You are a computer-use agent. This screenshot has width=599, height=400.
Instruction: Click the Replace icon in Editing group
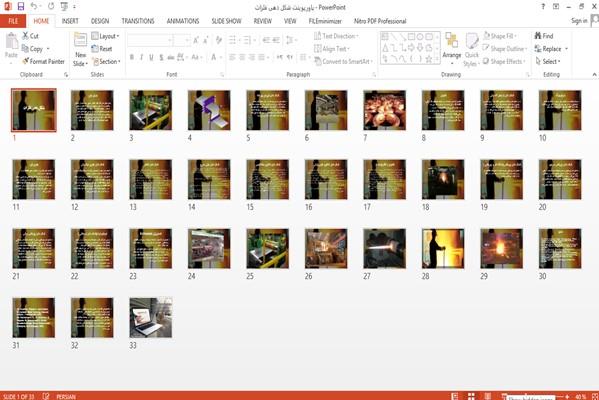pyautogui.click(x=538, y=49)
